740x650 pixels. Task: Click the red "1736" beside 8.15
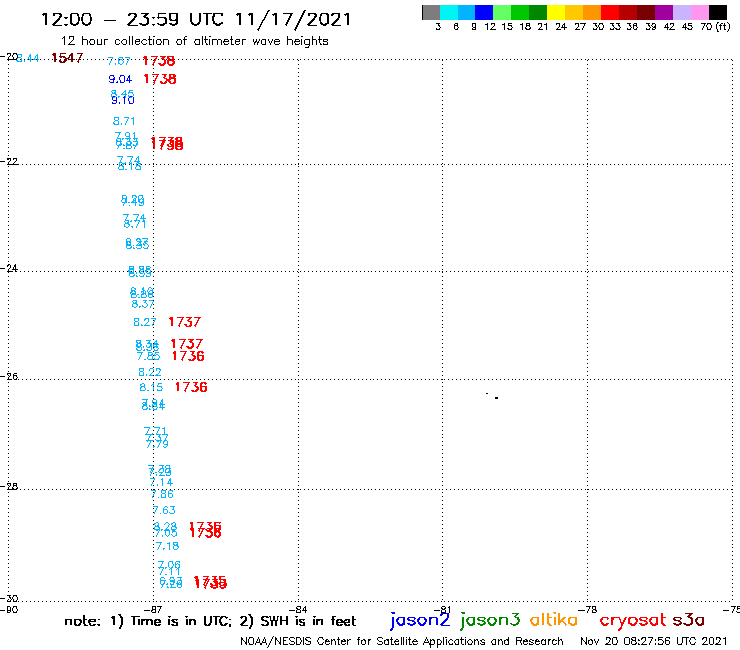click(191, 387)
